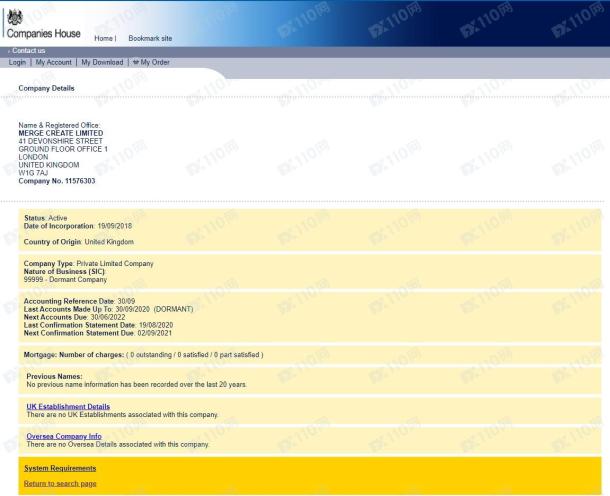Viewport: 610px width, 496px height.
Task: Select the Company Details heading
Action: click(x=46, y=88)
